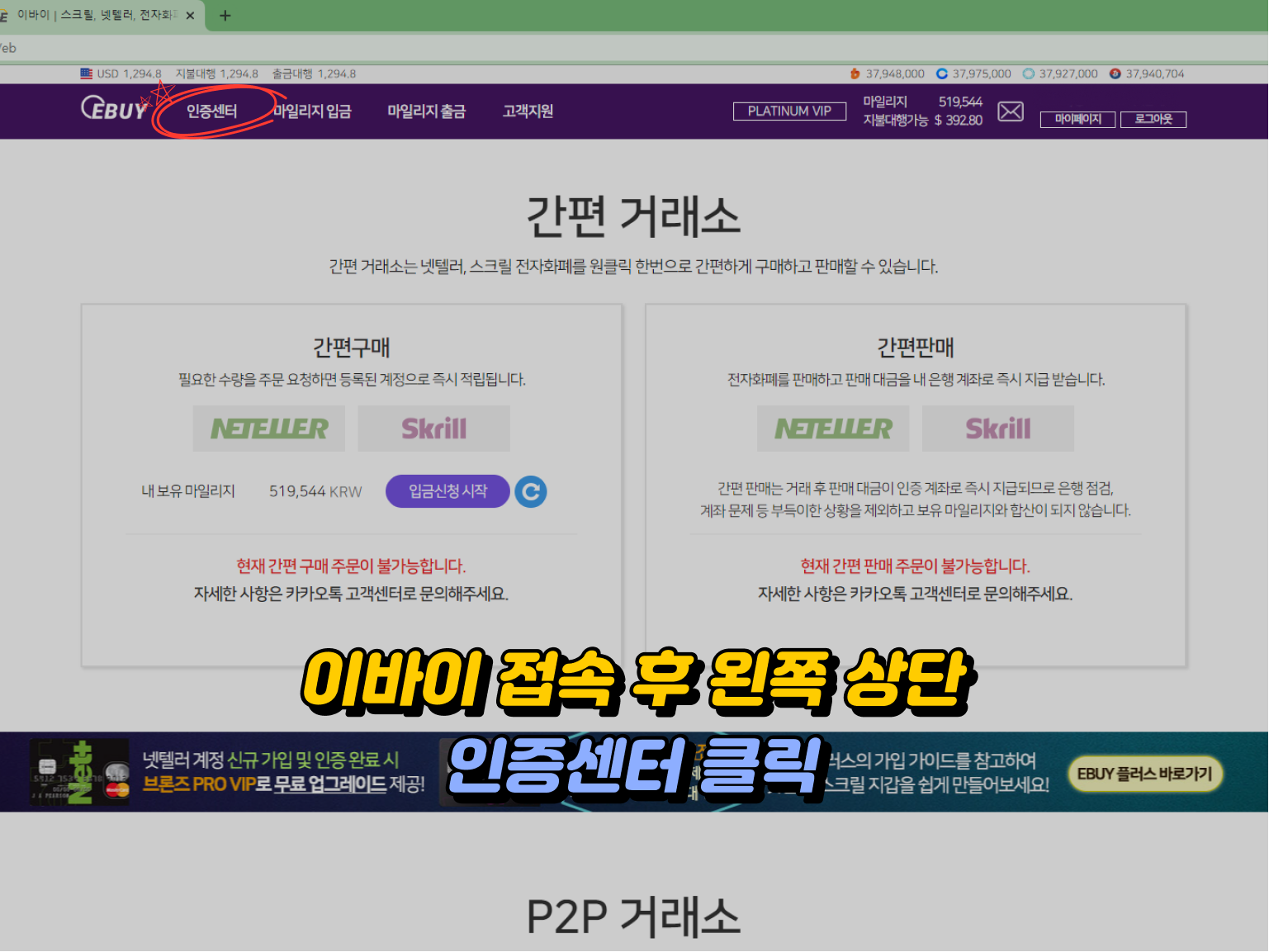Click the blue refresh mileage icon
This screenshot has width=1269, height=952.
pos(531,492)
